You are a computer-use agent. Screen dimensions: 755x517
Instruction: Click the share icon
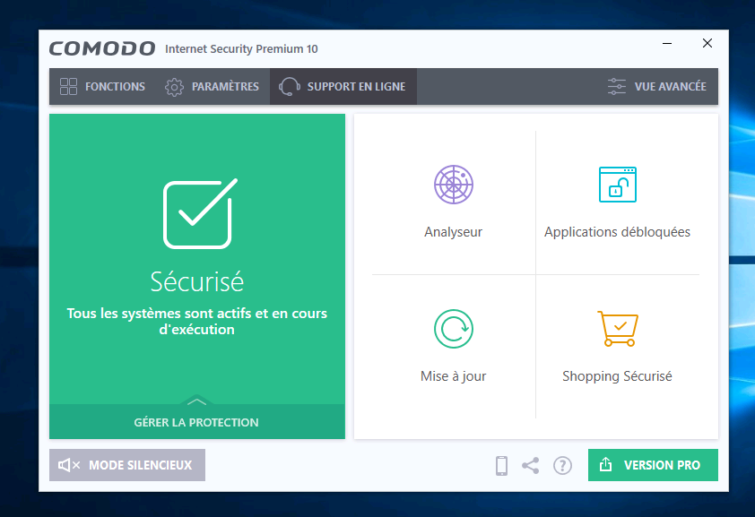[x=531, y=465]
